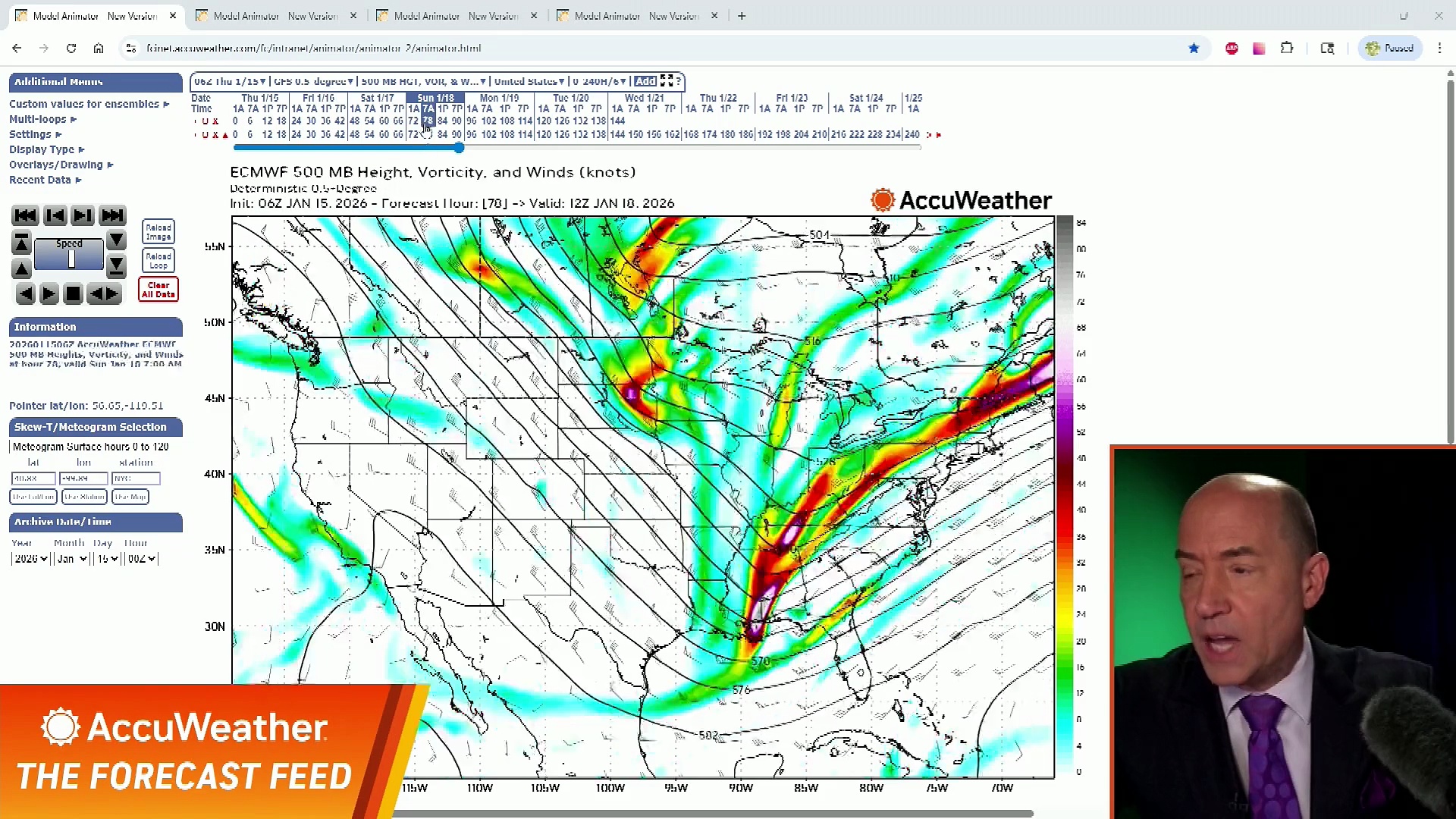This screenshot has height=819, width=1456.
Task: Play animation forward
Action: coord(49,293)
